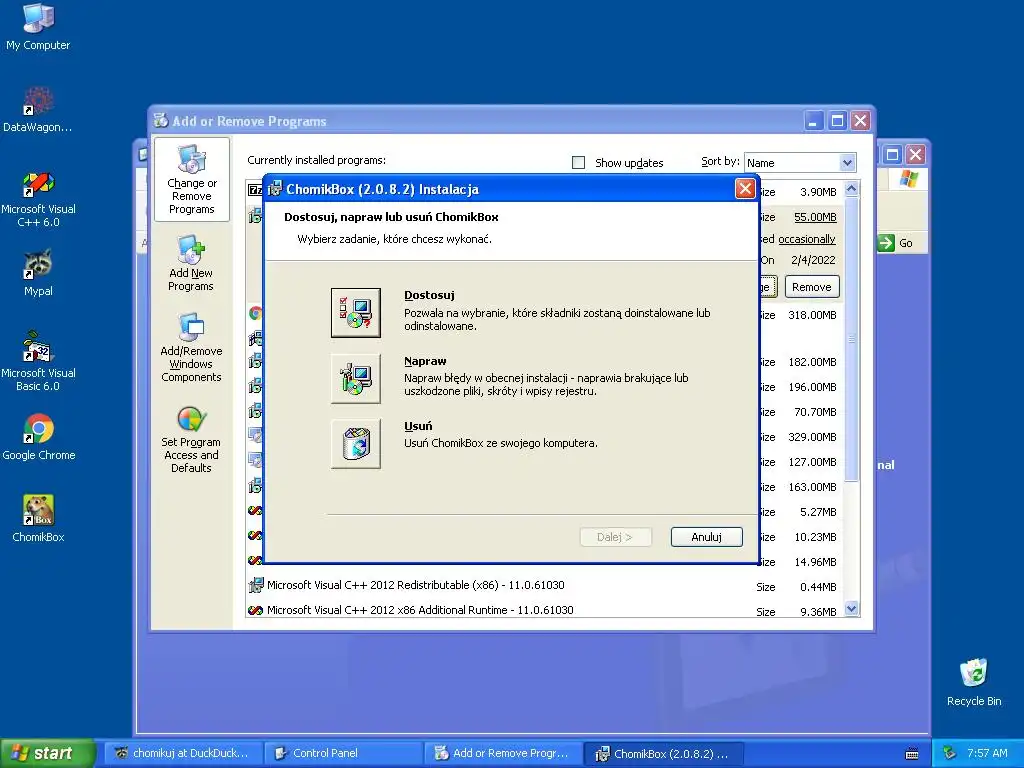Click the occasionally usage link
This screenshot has width=1024, height=768.
[x=807, y=239]
